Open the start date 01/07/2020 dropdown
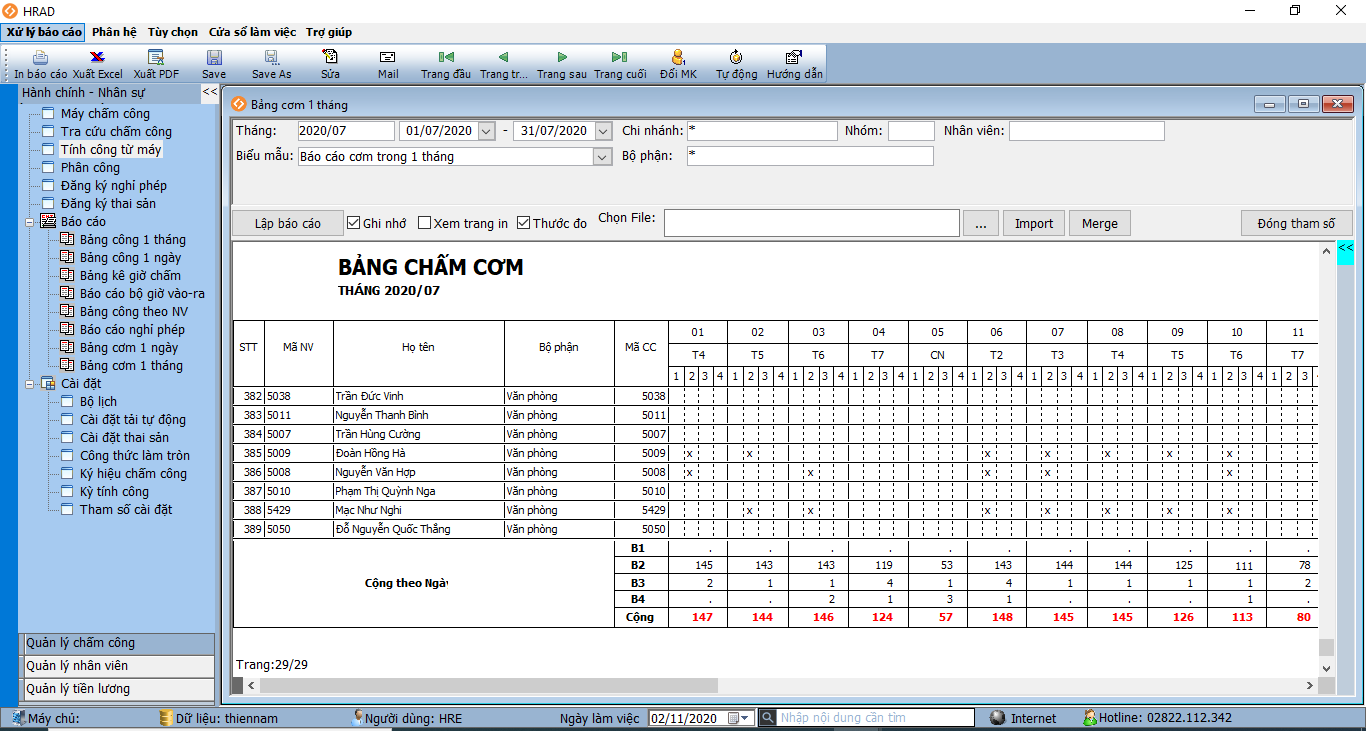1366x731 pixels. (486, 131)
